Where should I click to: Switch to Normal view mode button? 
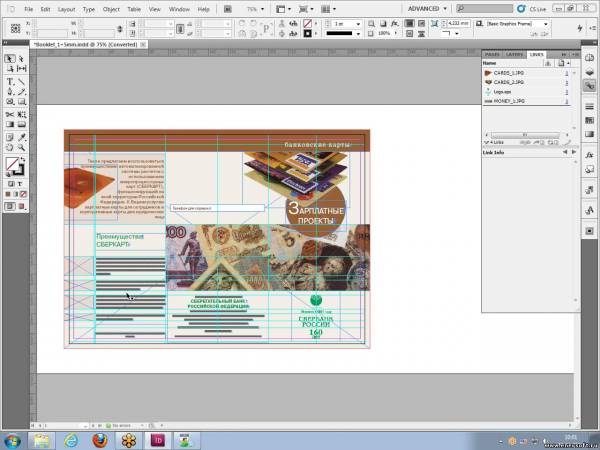(10, 206)
